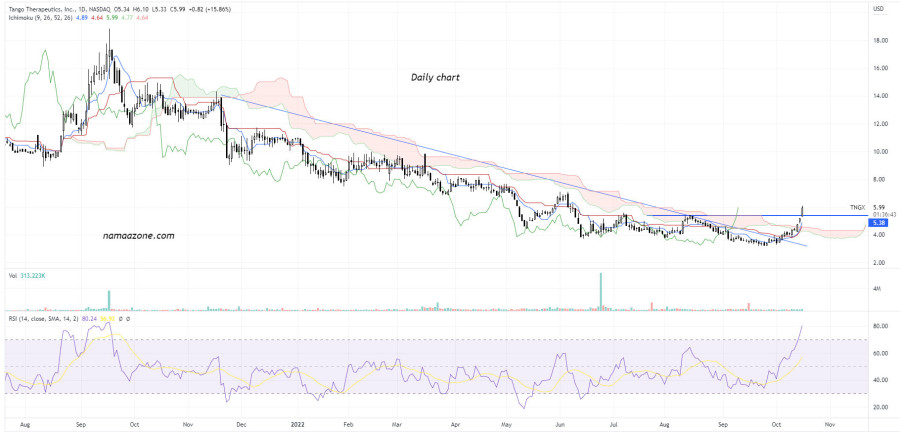Click the 10.00 price axis label
This screenshot has height=433, width=900.
881,152
